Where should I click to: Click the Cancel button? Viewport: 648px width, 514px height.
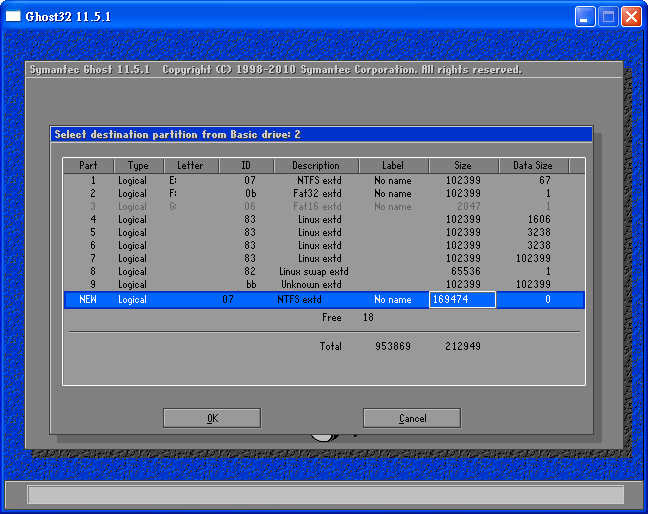(412, 418)
